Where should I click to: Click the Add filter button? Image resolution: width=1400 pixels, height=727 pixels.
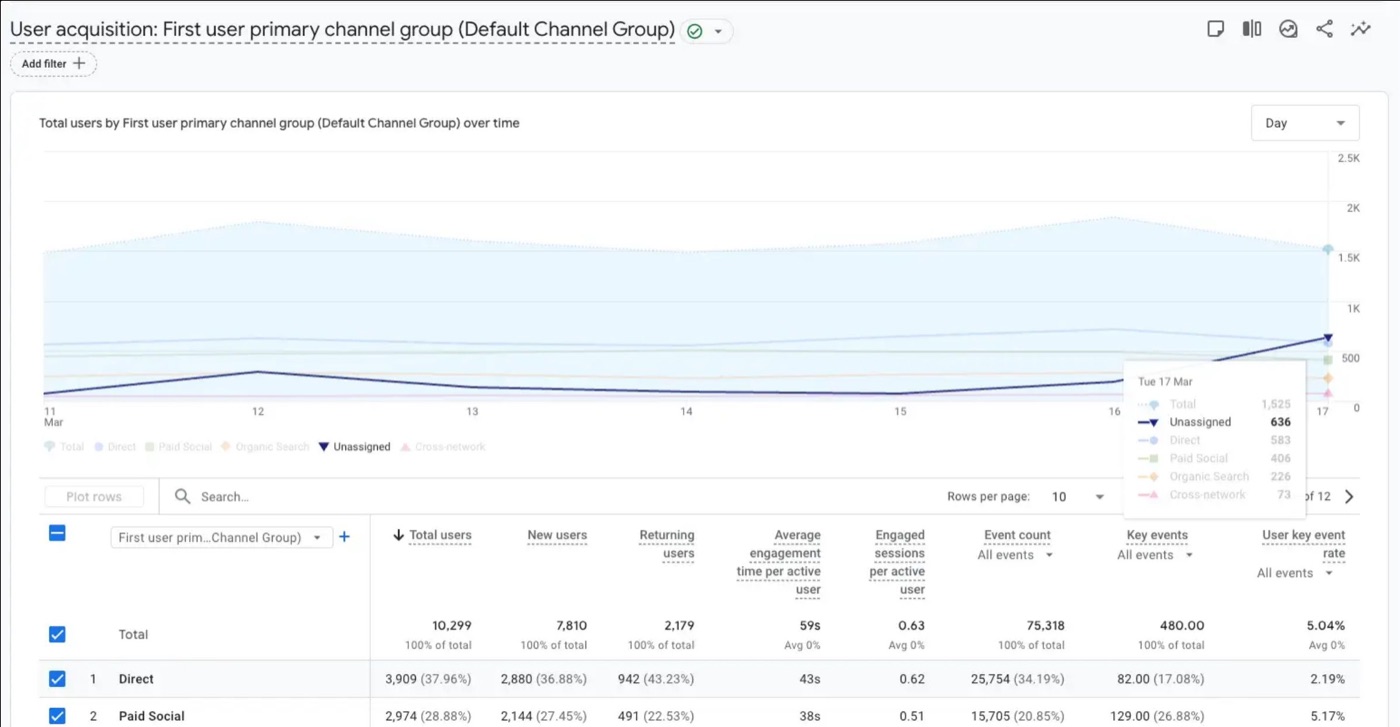pos(54,64)
